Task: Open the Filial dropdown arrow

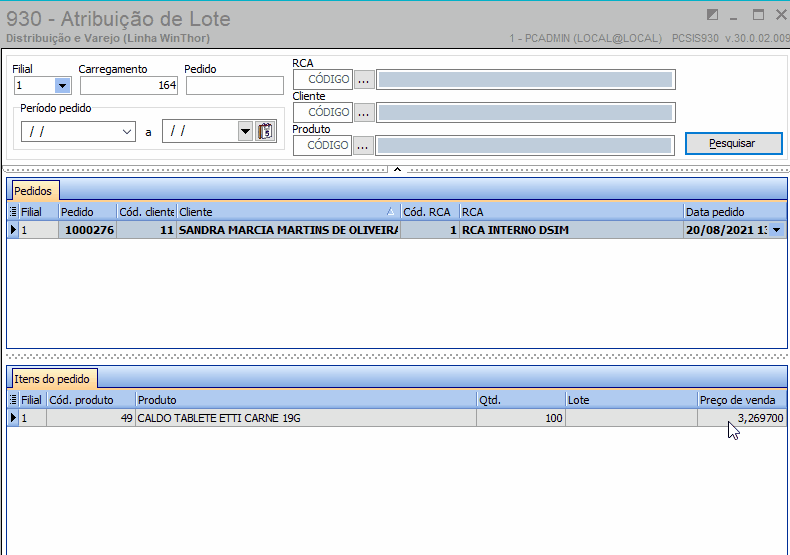Action: pos(62,86)
